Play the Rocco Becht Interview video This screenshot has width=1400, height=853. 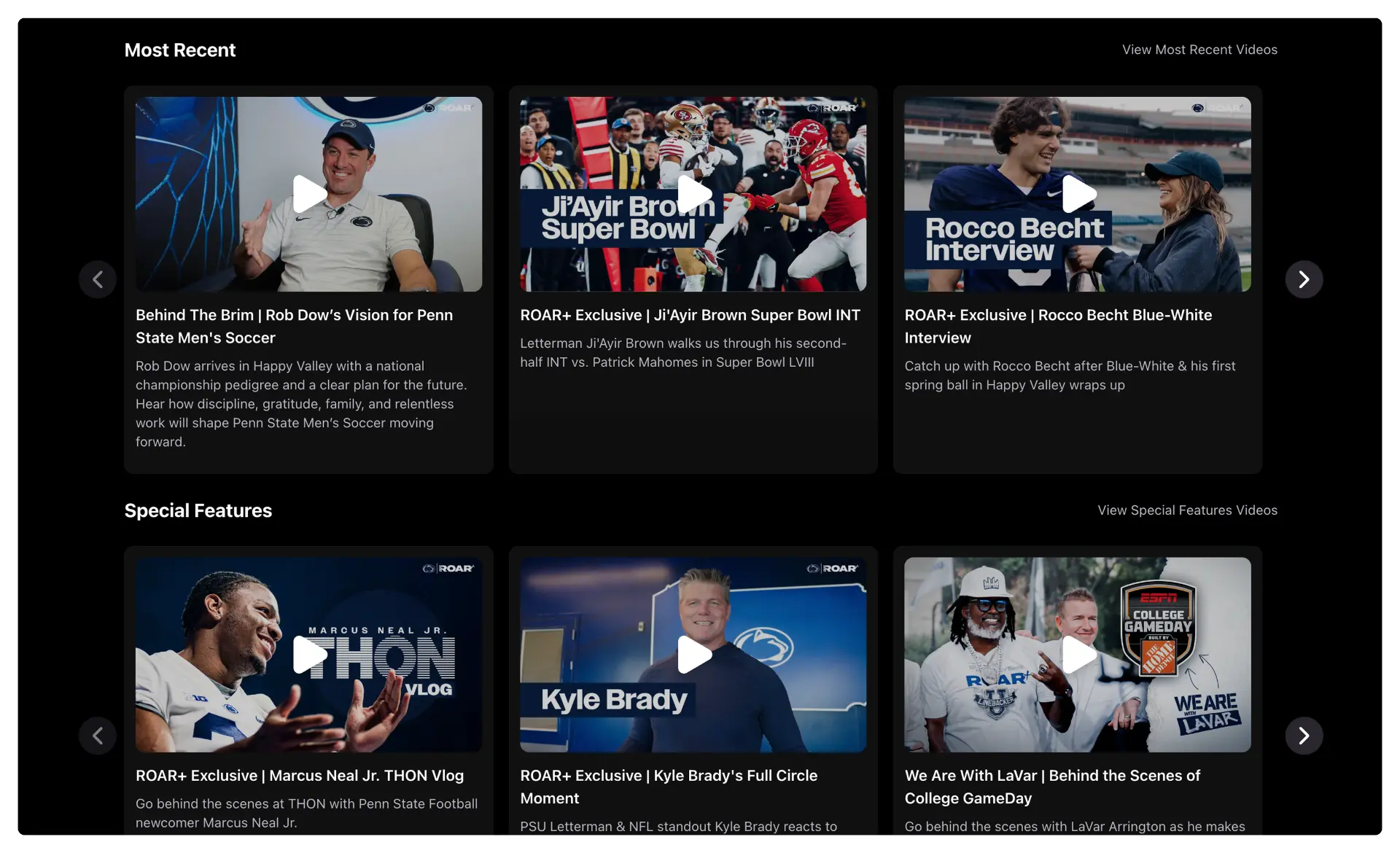coord(1078,194)
